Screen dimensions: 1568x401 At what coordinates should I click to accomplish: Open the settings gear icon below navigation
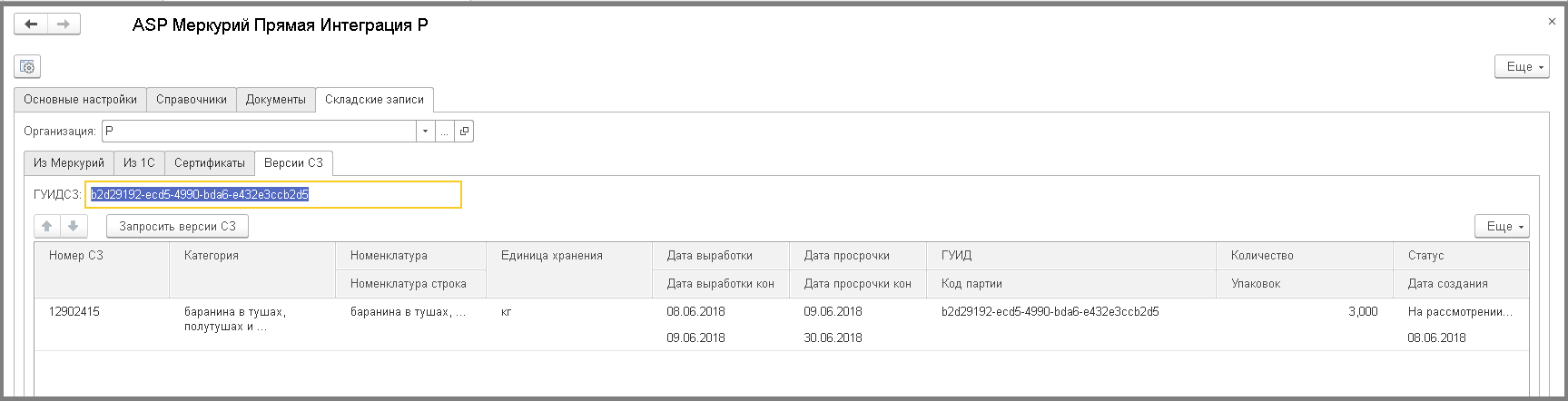tap(27, 66)
